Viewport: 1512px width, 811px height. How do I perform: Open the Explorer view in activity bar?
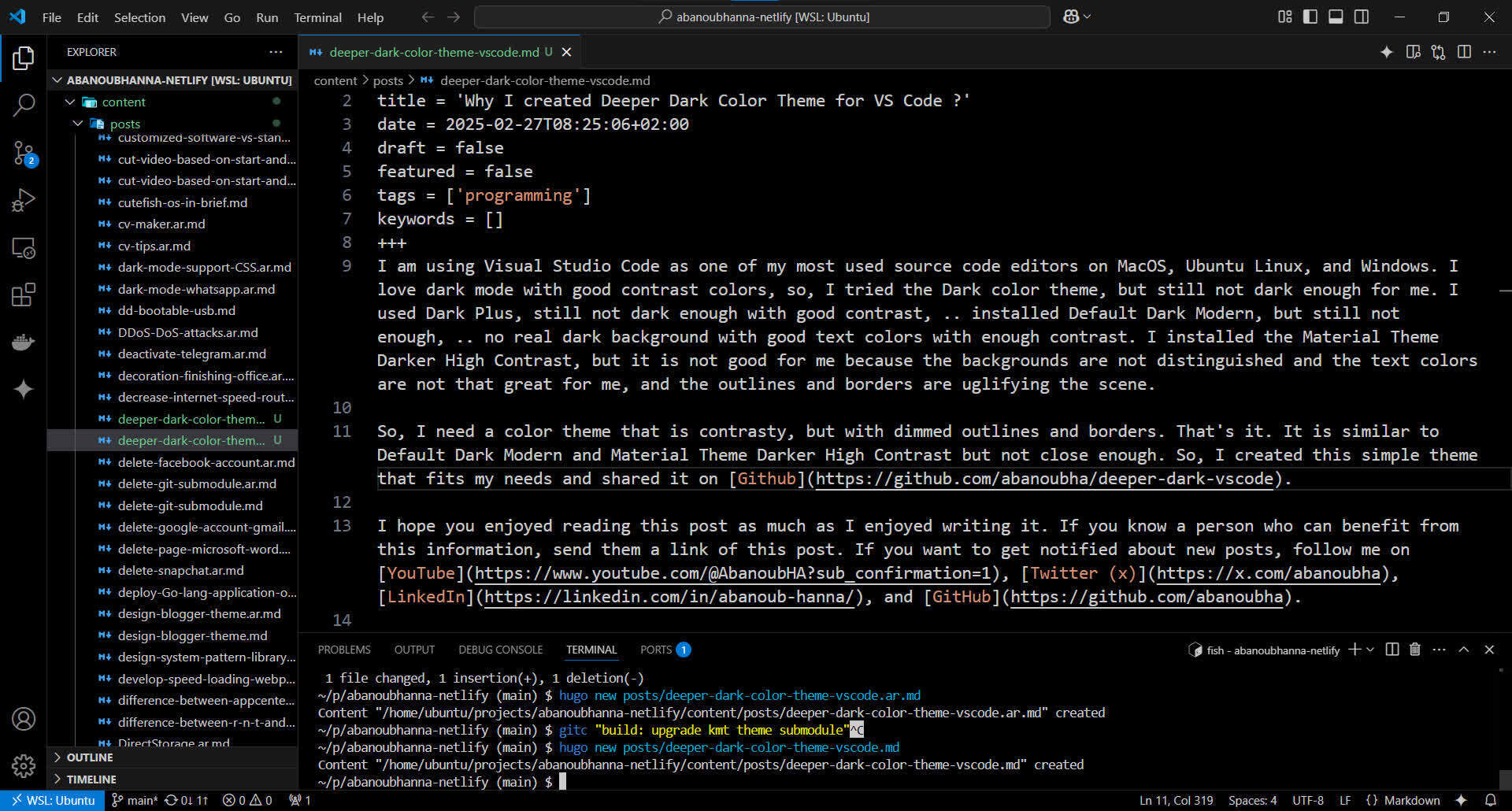(x=24, y=57)
